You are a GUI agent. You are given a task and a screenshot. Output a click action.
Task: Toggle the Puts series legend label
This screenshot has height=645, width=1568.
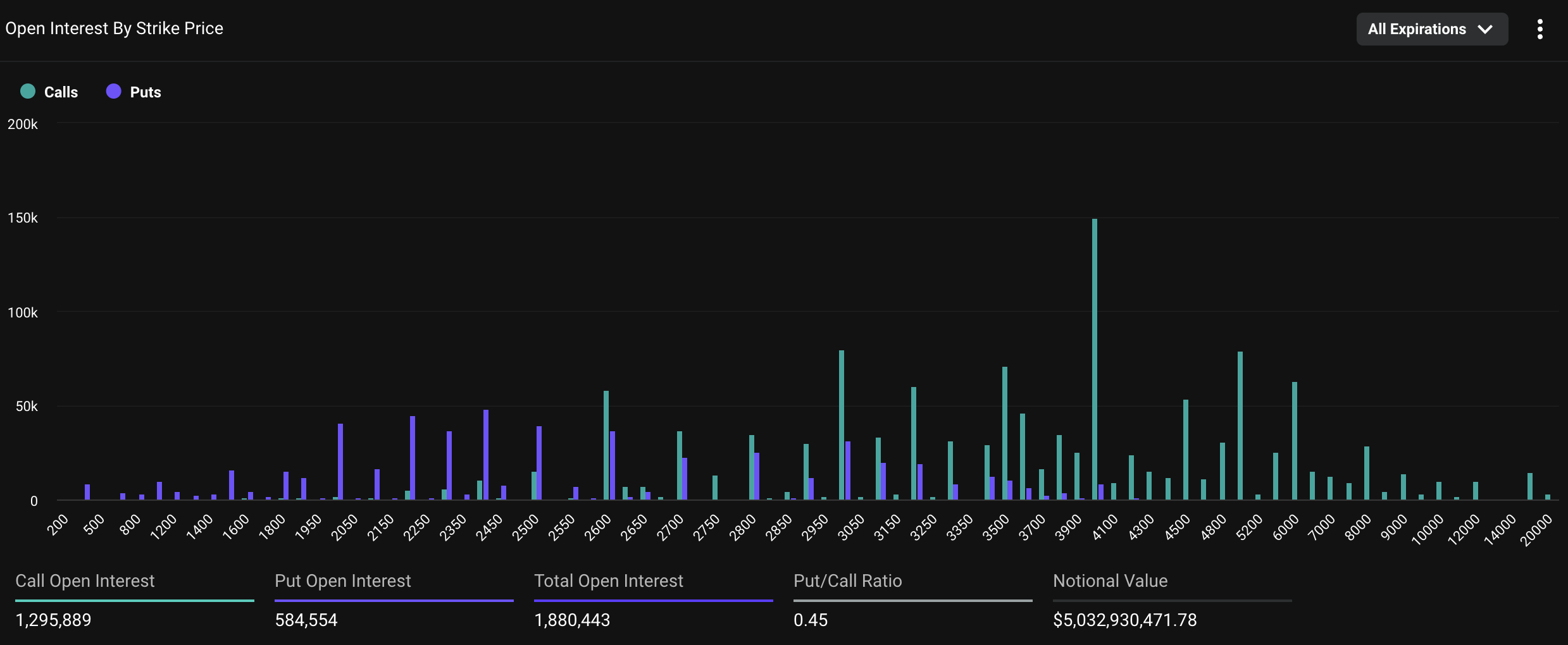(x=146, y=92)
